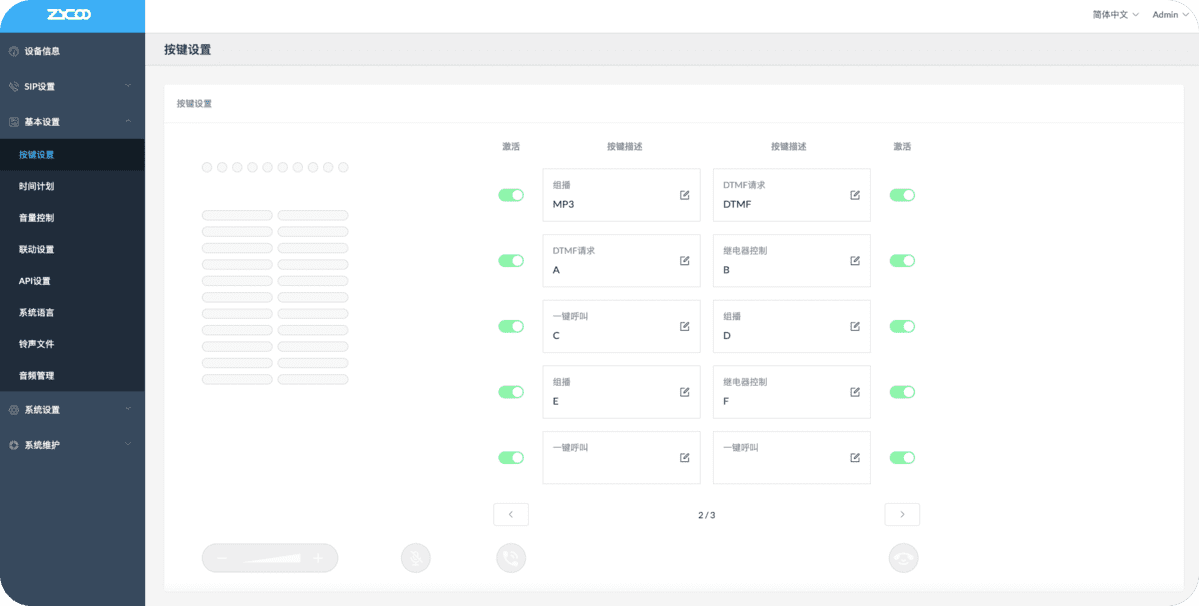Click the hang-up phone icon
The image size is (1199, 606).
tap(903, 558)
